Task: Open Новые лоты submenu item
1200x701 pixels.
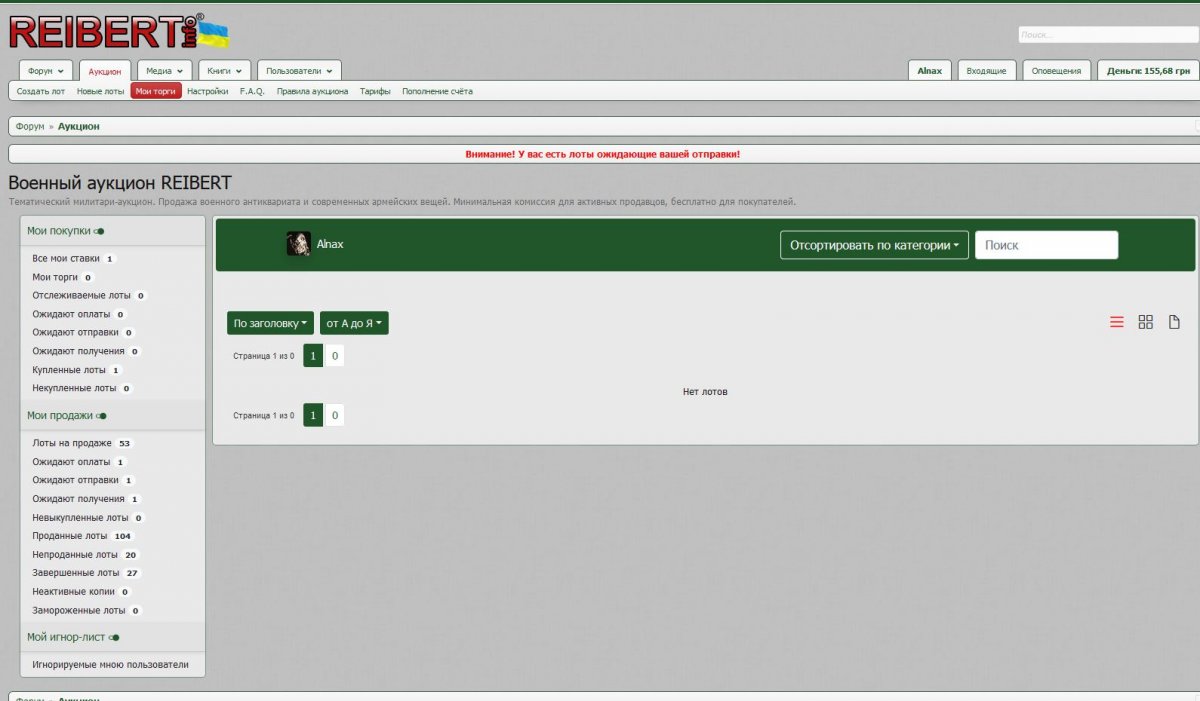Action: (x=101, y=91)
